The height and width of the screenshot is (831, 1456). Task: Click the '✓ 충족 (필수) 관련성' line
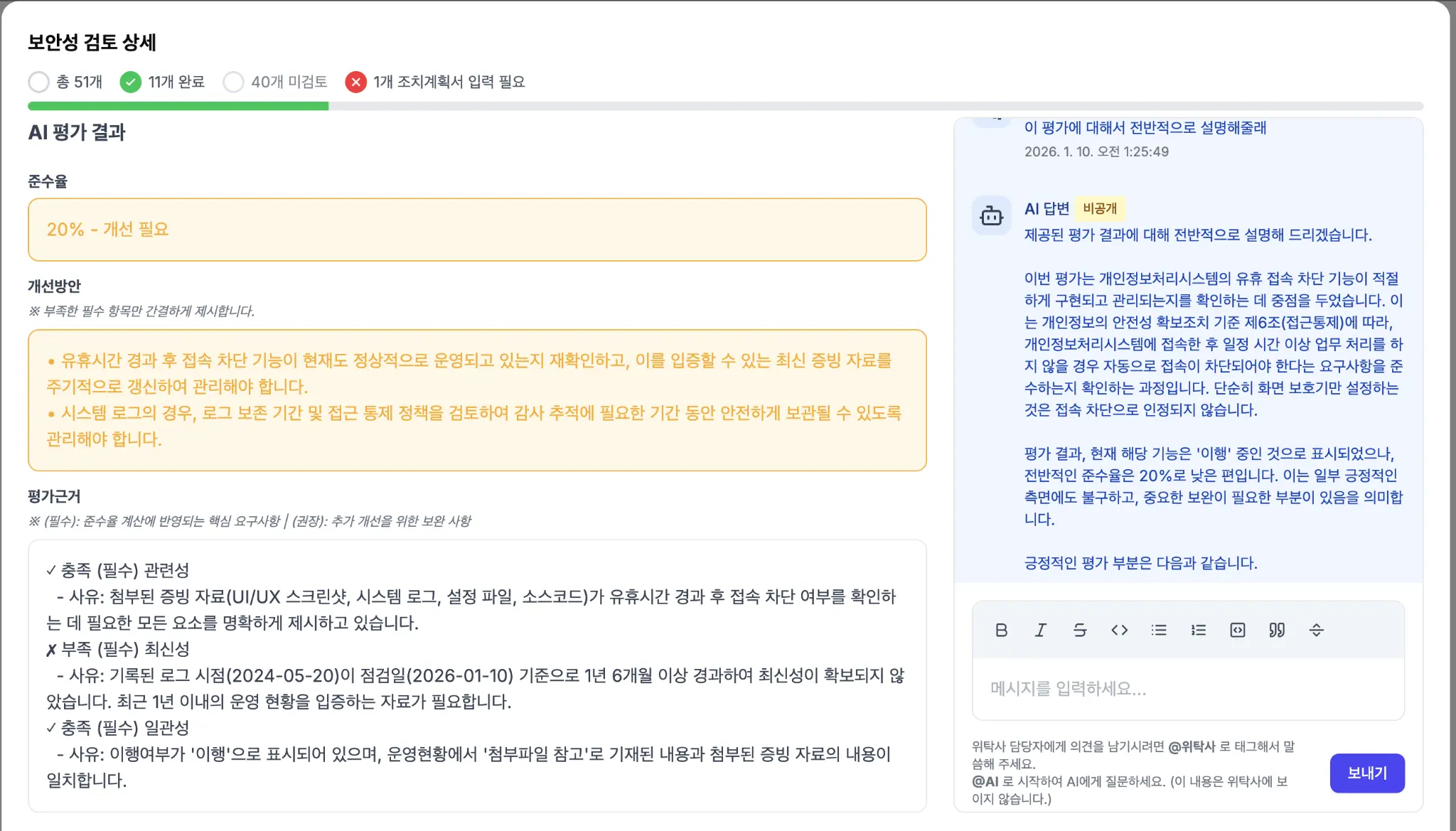pos(118,570)
